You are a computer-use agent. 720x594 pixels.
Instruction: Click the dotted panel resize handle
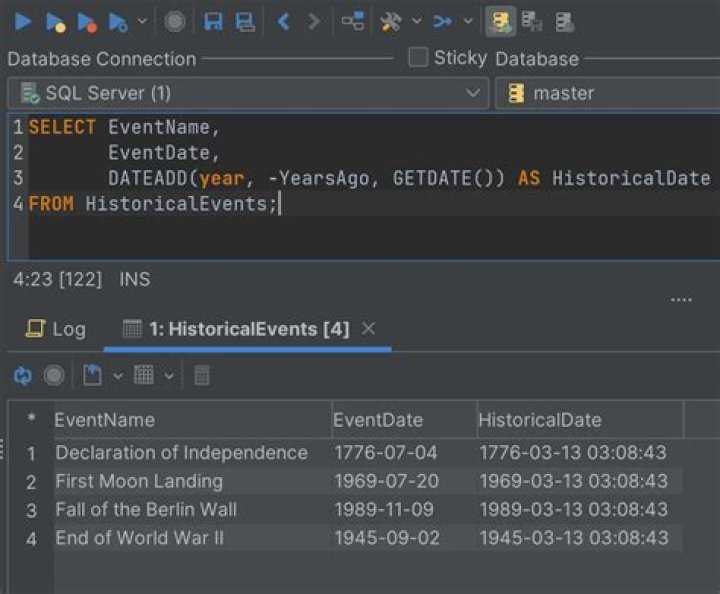point(681,300)
